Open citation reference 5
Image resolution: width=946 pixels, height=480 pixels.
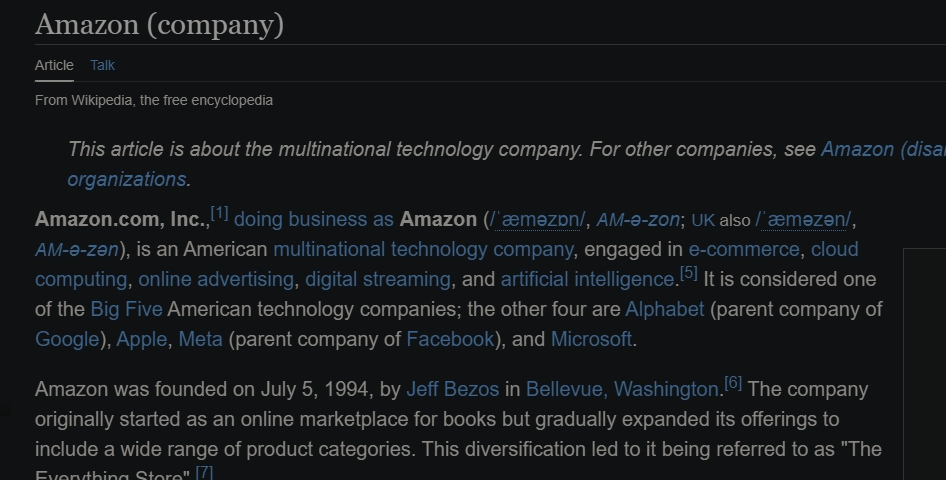pyautogui.click(x=688, y=273)
